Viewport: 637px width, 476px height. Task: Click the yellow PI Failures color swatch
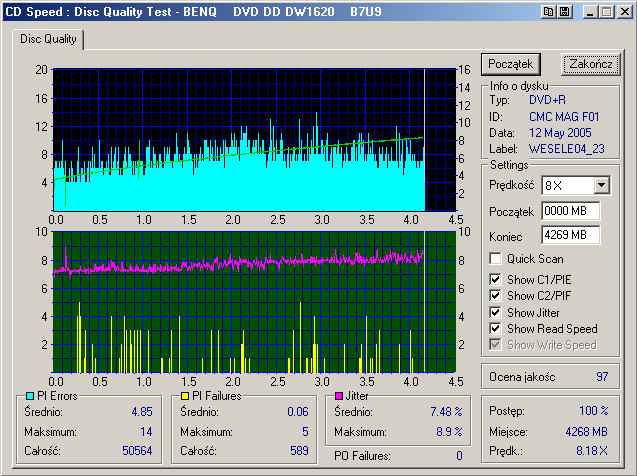[x=185, y=396]
